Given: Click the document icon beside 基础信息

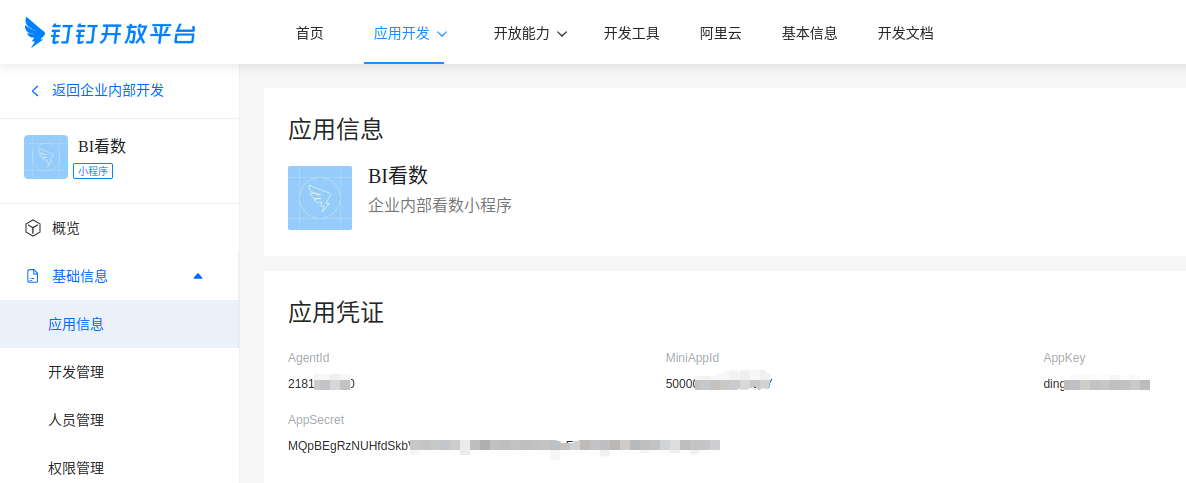Looking at the screenshot, I should click(x=33, y=276).
